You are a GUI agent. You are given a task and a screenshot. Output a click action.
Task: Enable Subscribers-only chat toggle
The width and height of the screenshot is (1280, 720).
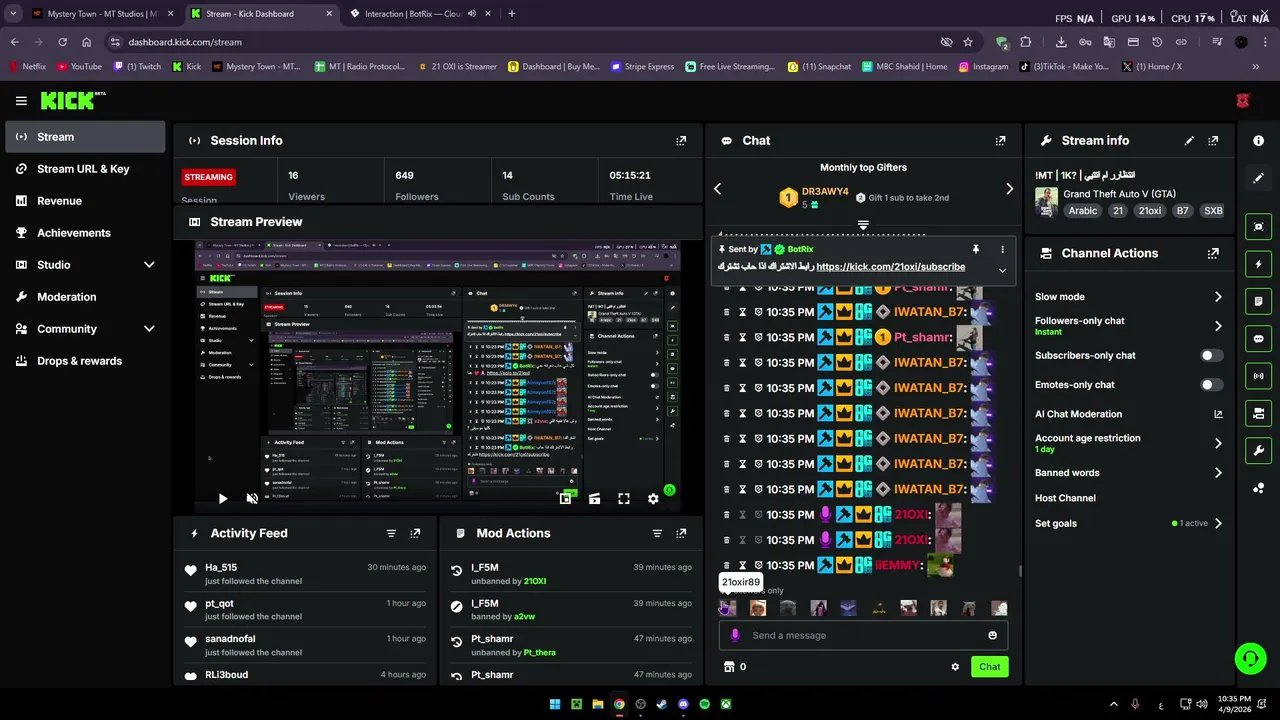click(1211, 356)
